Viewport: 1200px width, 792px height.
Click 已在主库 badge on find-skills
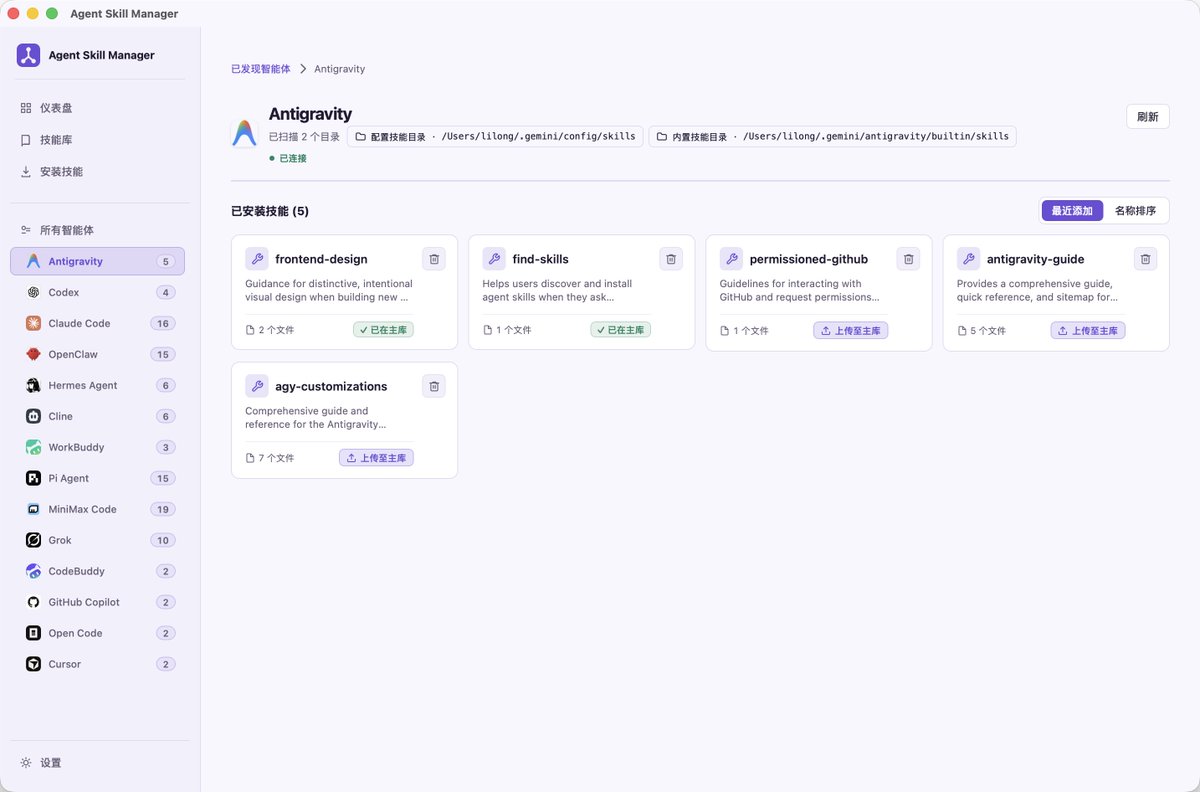[x=620, y=330]
